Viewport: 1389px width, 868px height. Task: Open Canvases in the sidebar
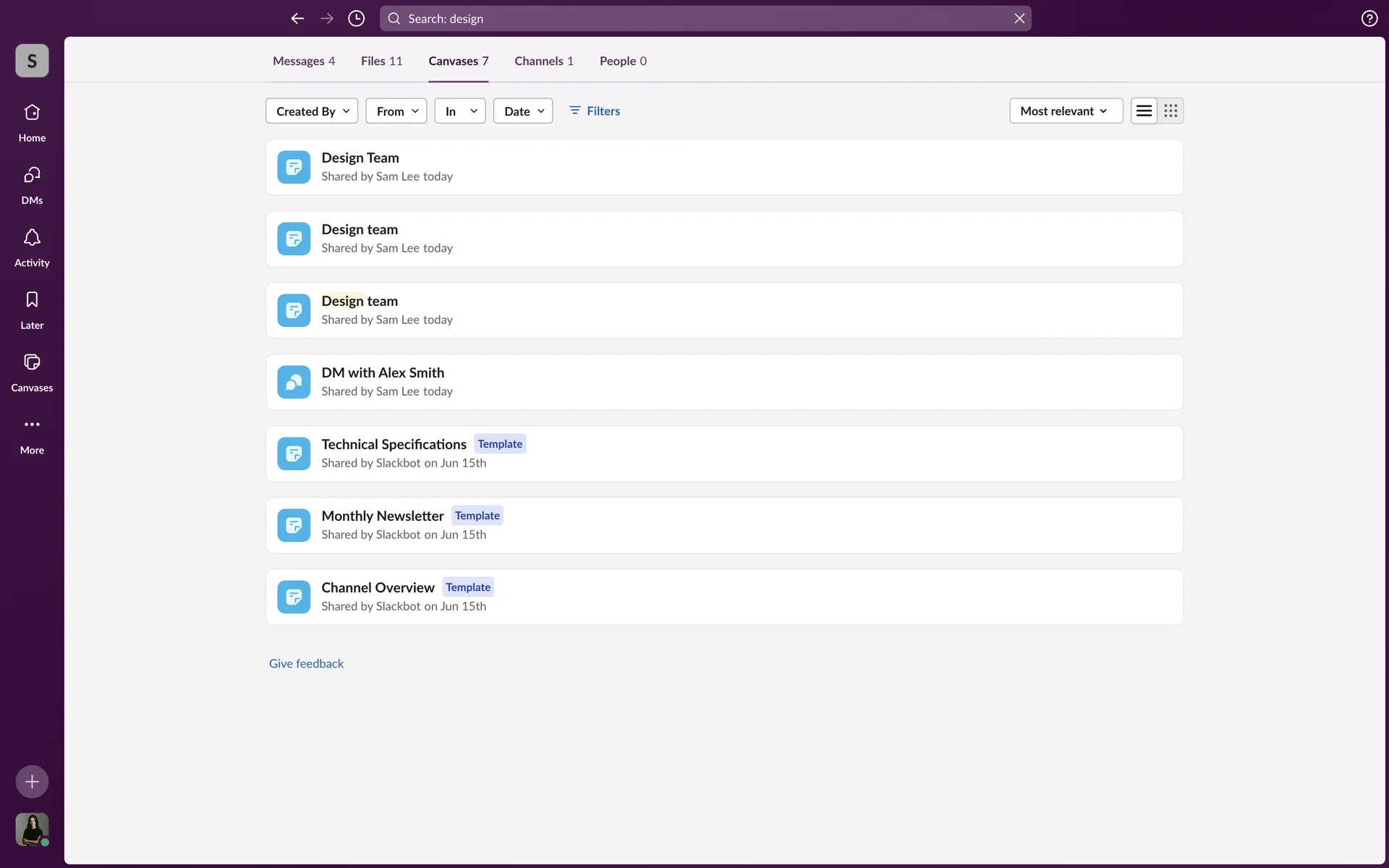(x=32, y=372)
